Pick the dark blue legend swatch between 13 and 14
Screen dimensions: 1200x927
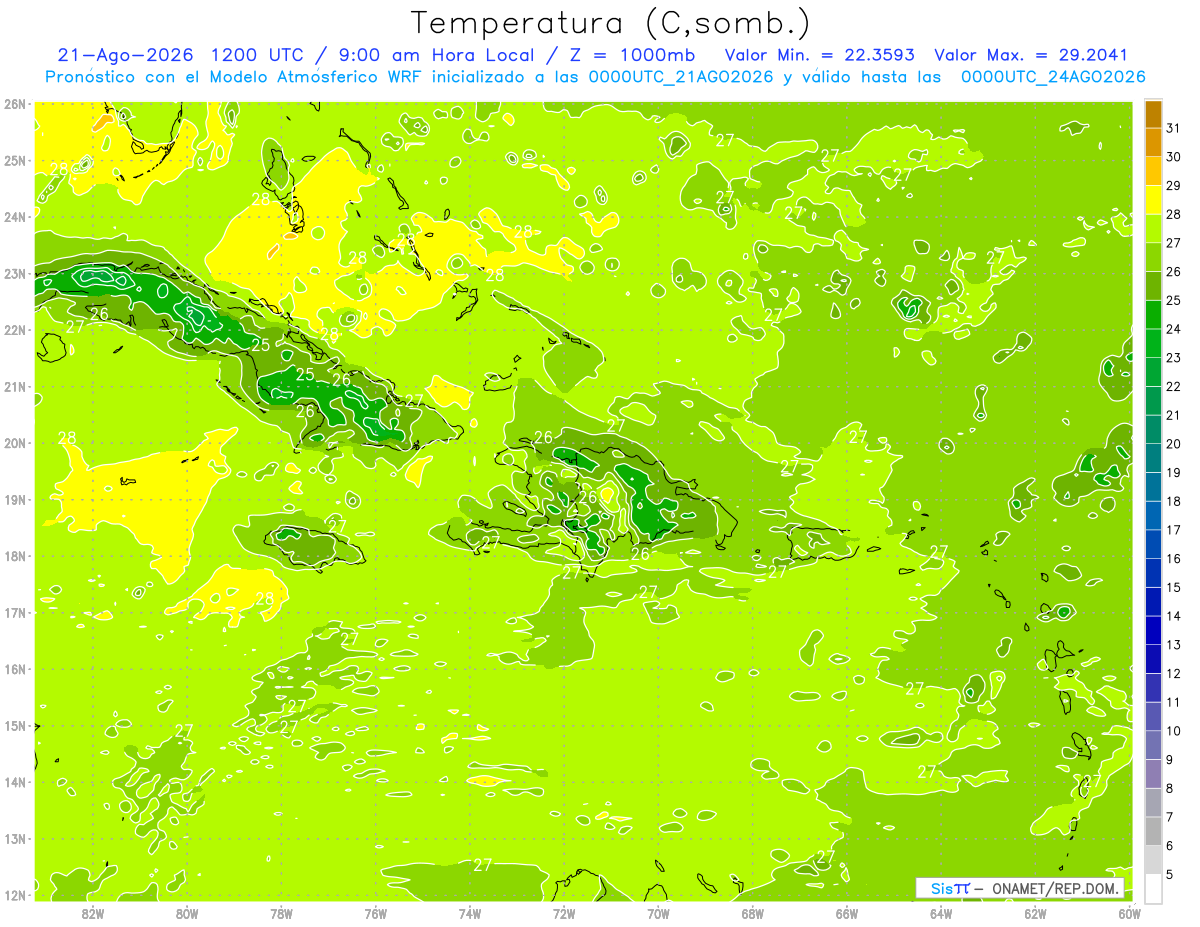pos(1153,630)
